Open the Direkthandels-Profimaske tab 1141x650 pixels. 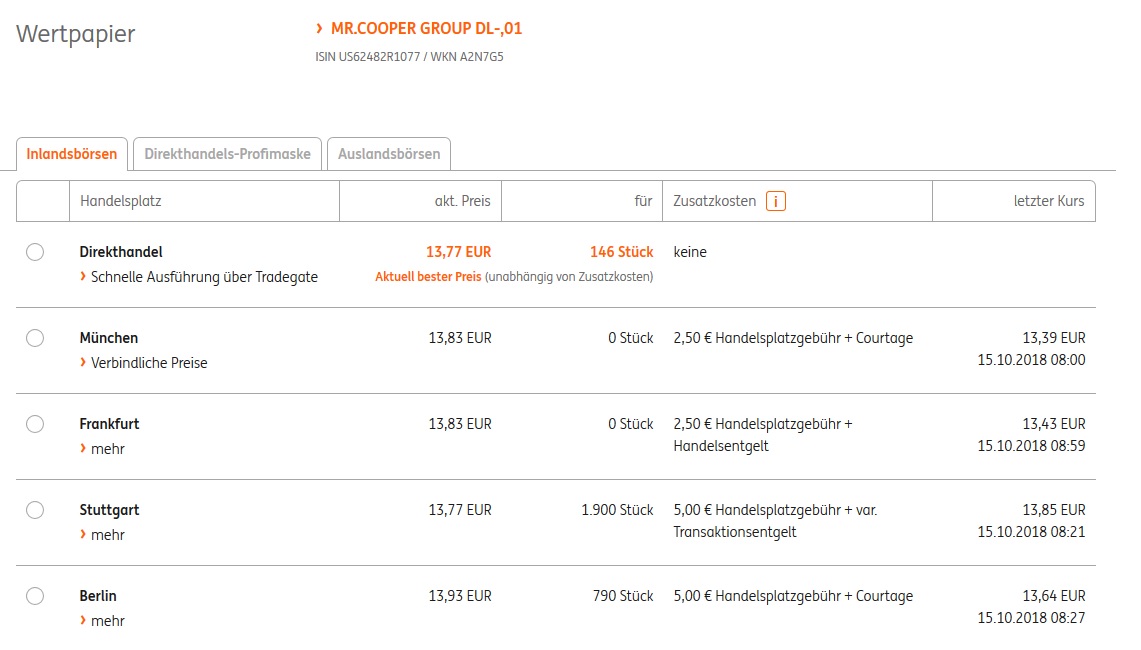coord(227,154)
